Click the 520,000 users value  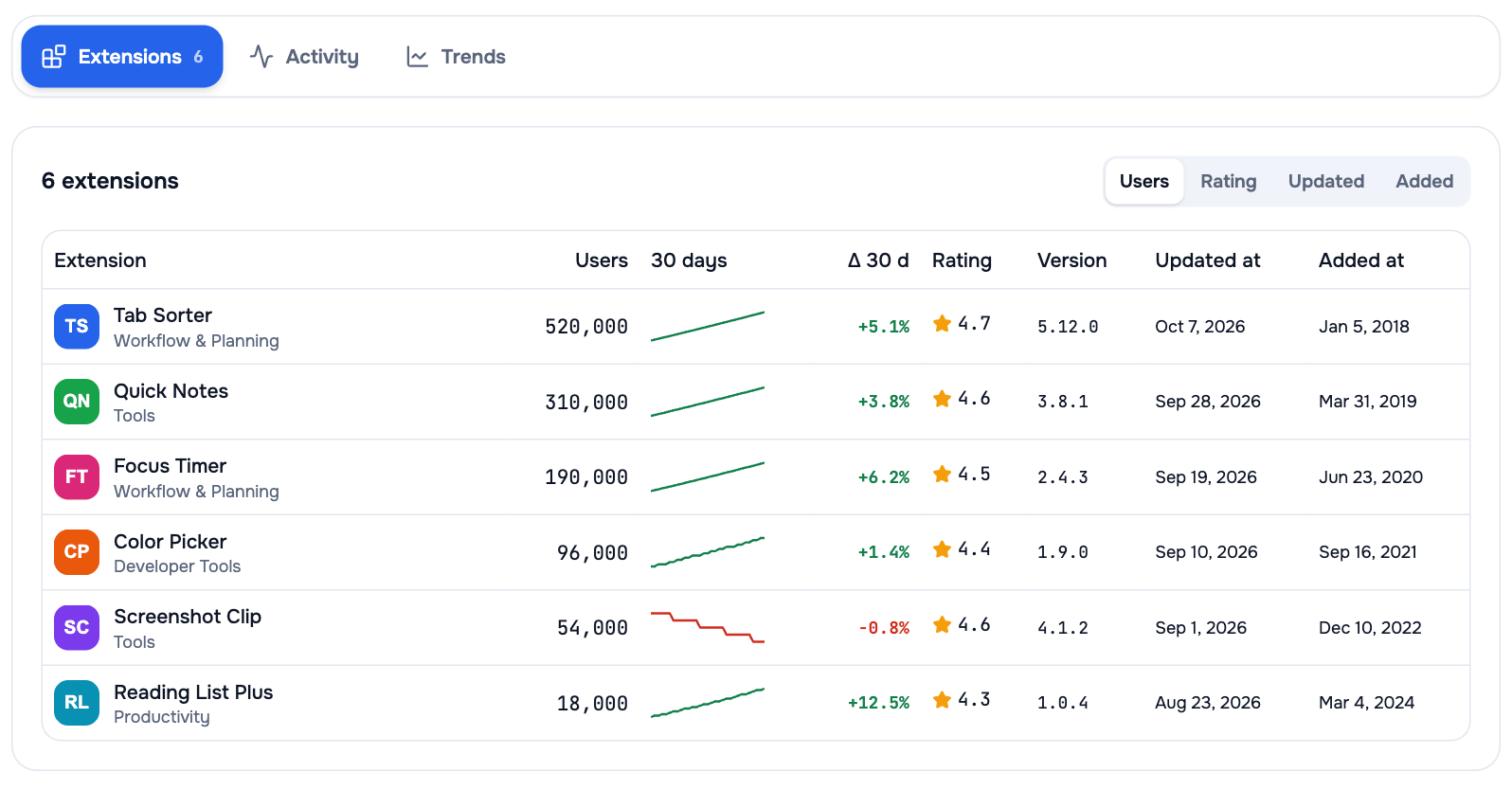(x=586, y=327)
